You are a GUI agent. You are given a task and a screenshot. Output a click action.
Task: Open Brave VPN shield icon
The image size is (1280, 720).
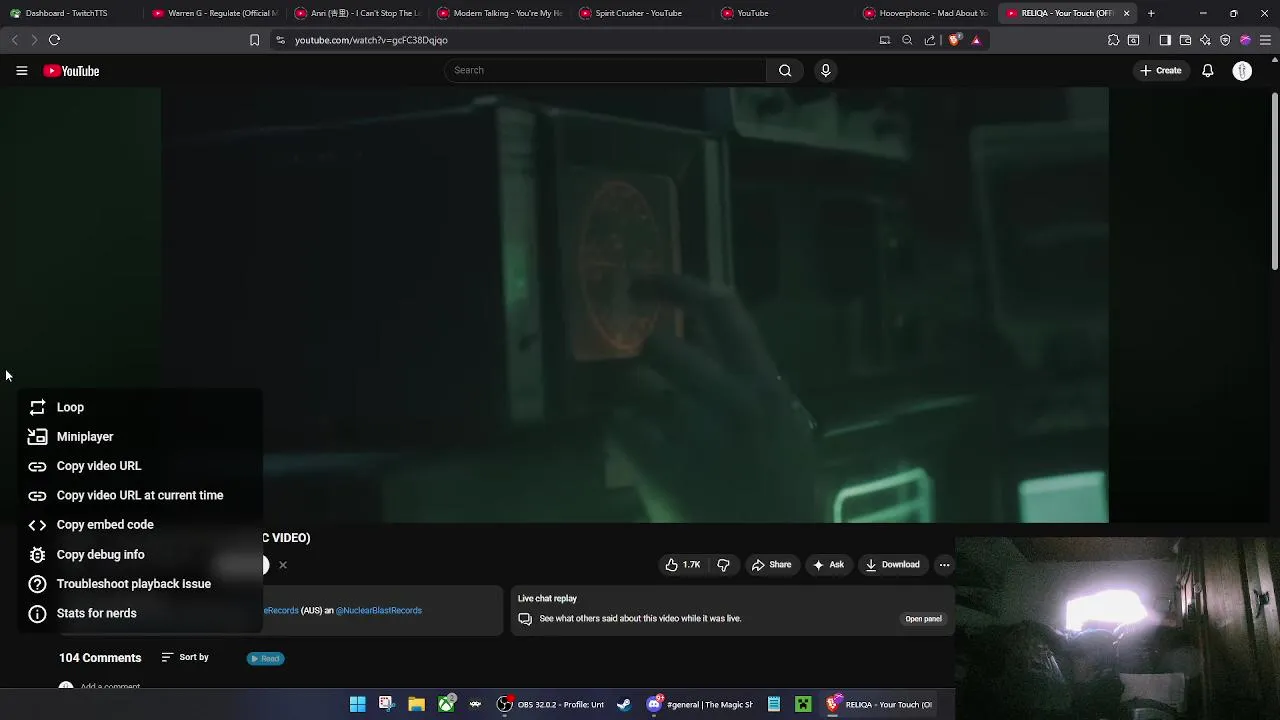(x=1225, y=40)
